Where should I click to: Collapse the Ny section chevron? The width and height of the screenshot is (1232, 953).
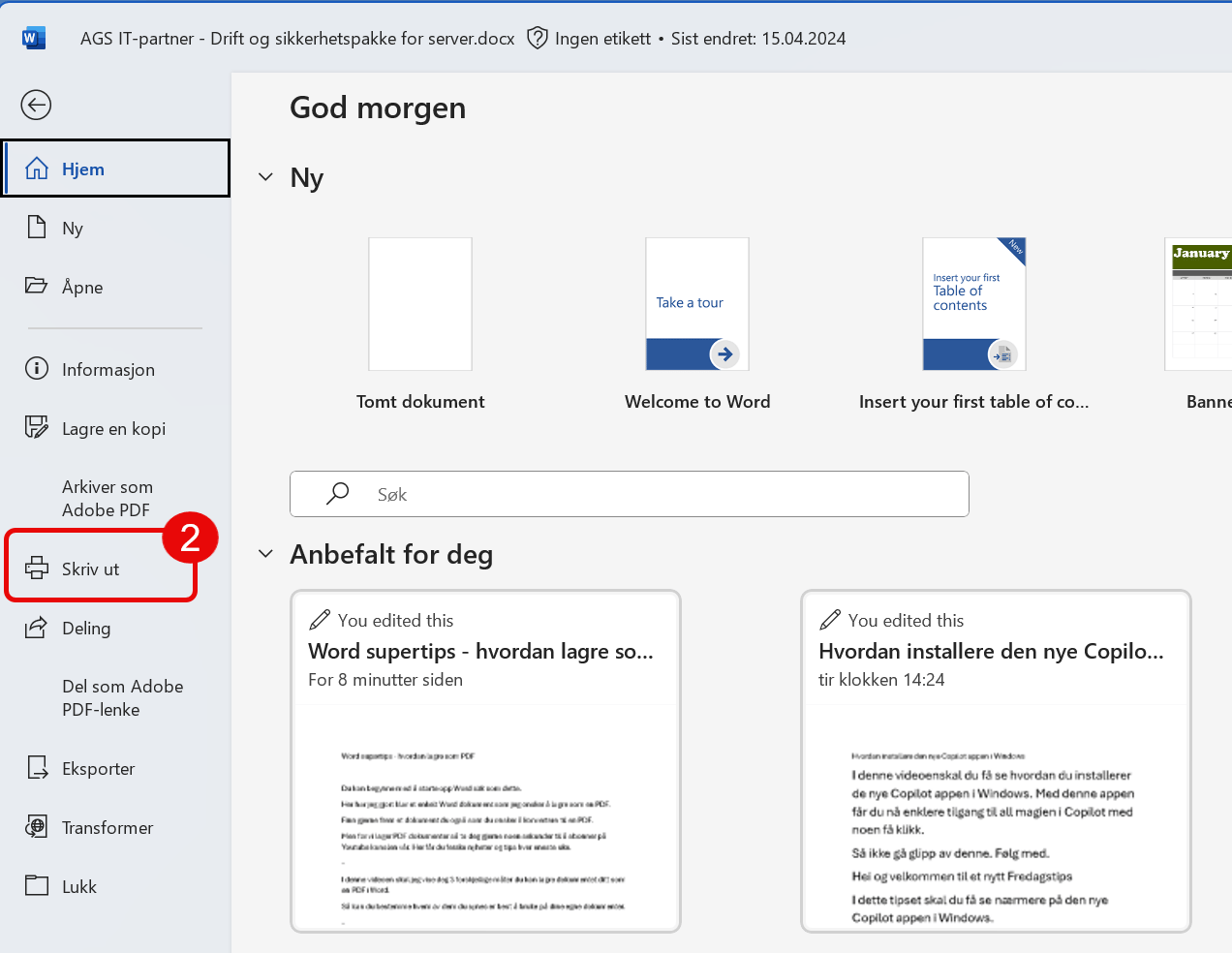click(x=265, y=177)
